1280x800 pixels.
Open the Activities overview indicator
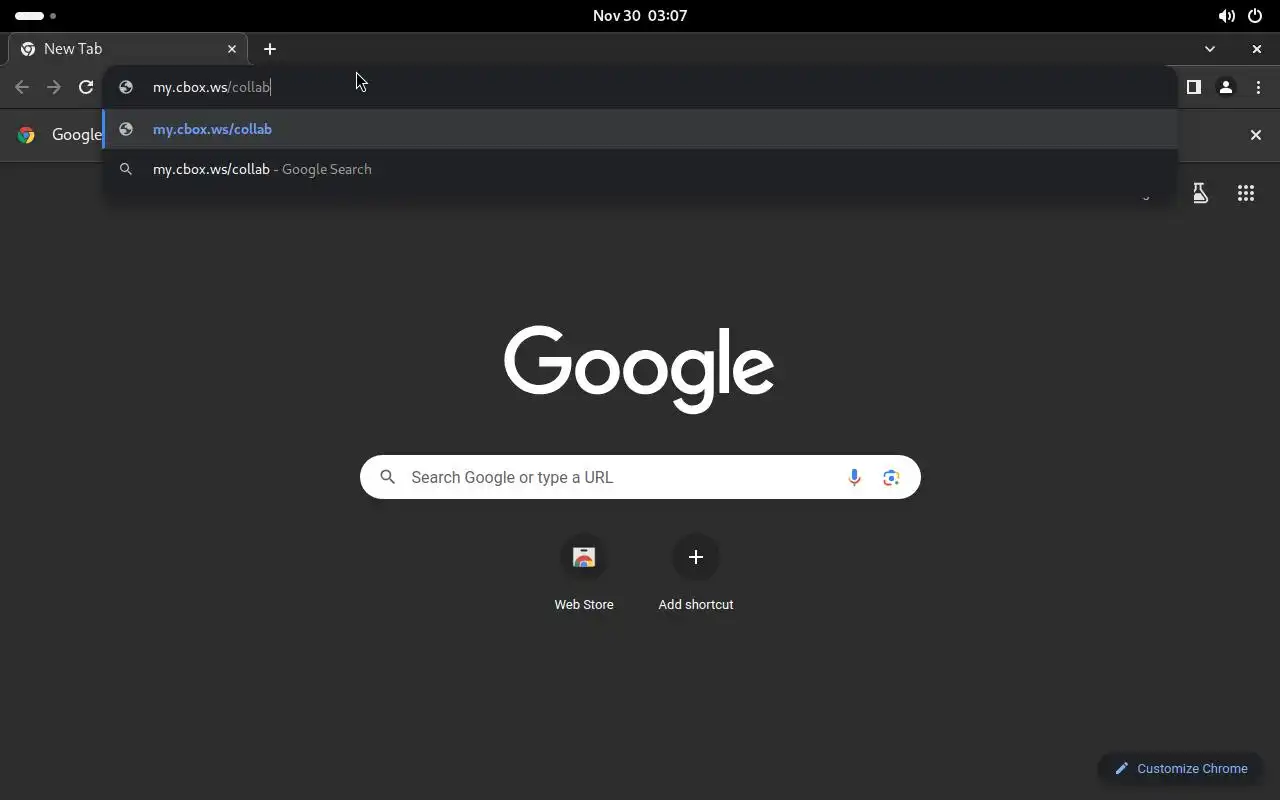pyautogui.click(x=35, y=16)
